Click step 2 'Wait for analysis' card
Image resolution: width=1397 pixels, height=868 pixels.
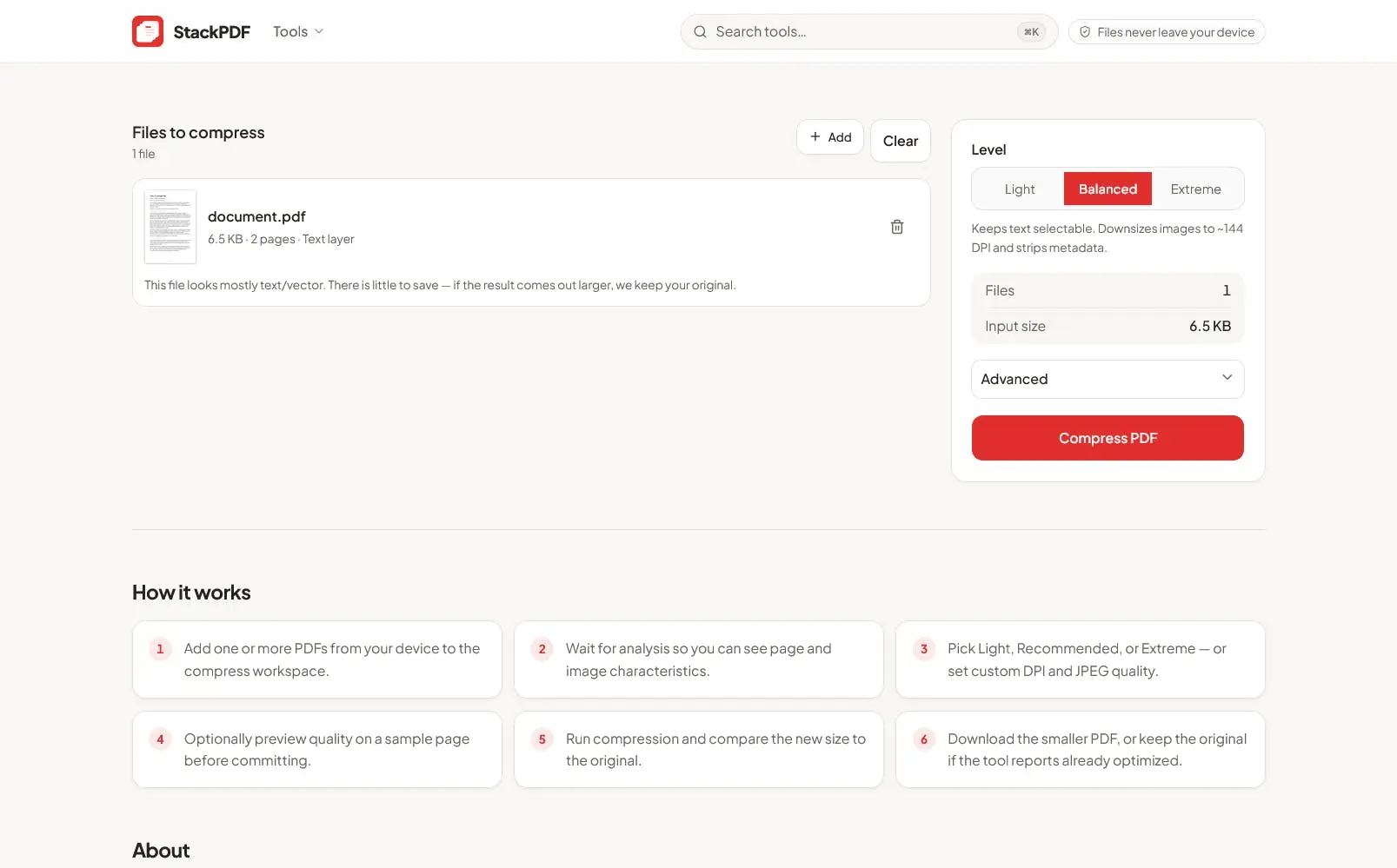pyautogui.click(x=699, y=659)
